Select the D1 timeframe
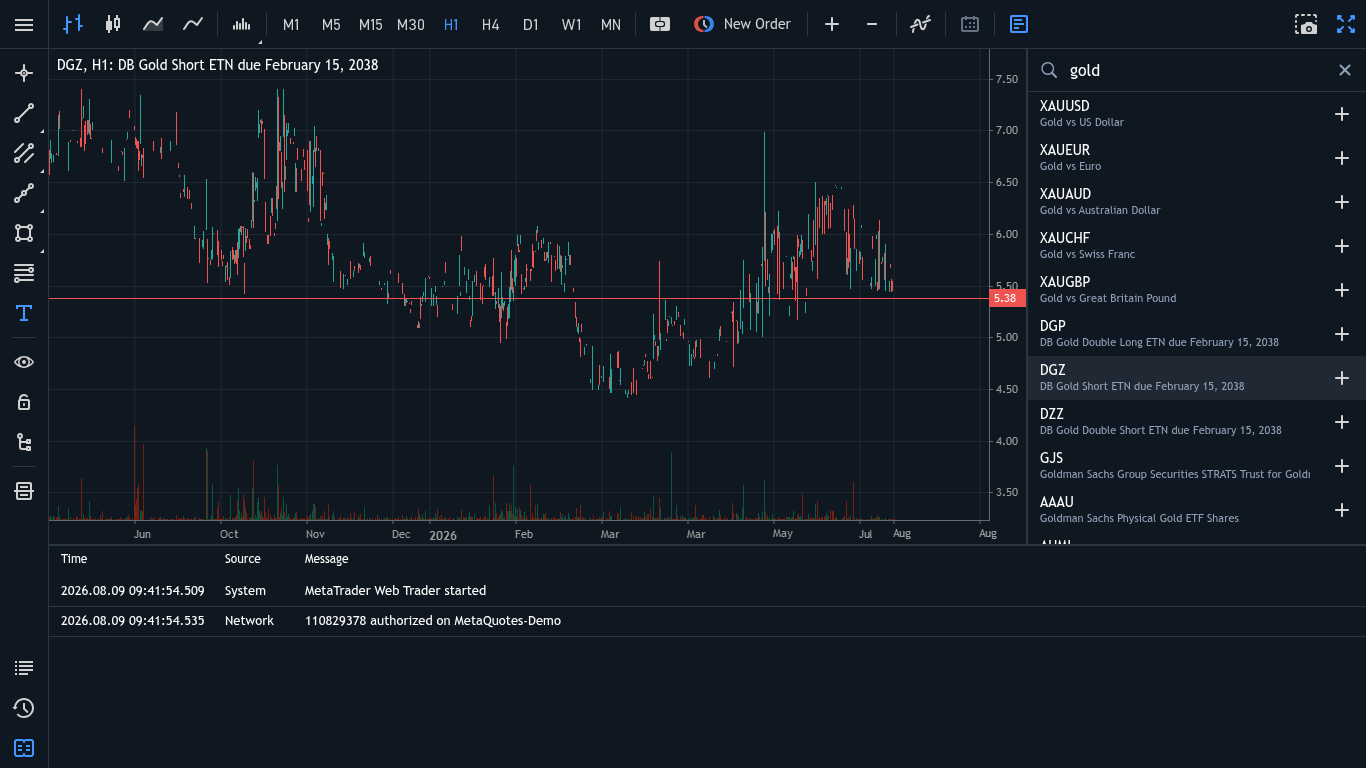The image size is (1366, 768). point(531,24)
